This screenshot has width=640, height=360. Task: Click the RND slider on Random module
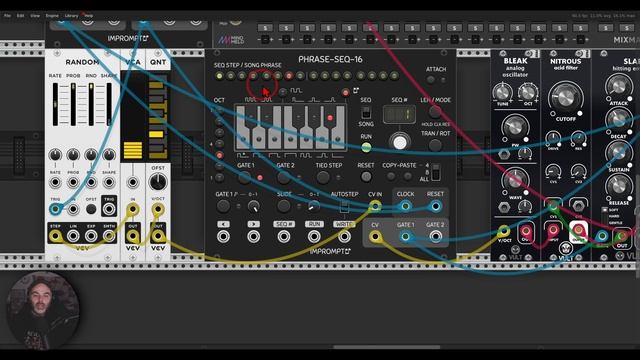(91, 104)
